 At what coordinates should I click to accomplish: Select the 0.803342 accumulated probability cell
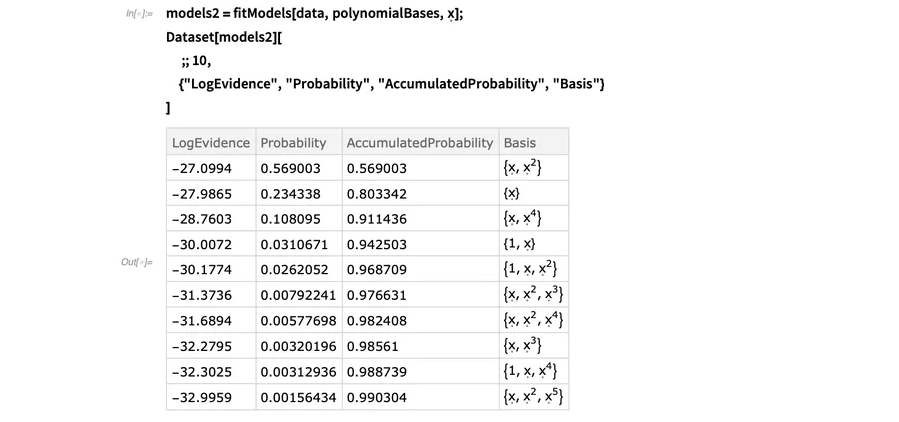(420, 193)
